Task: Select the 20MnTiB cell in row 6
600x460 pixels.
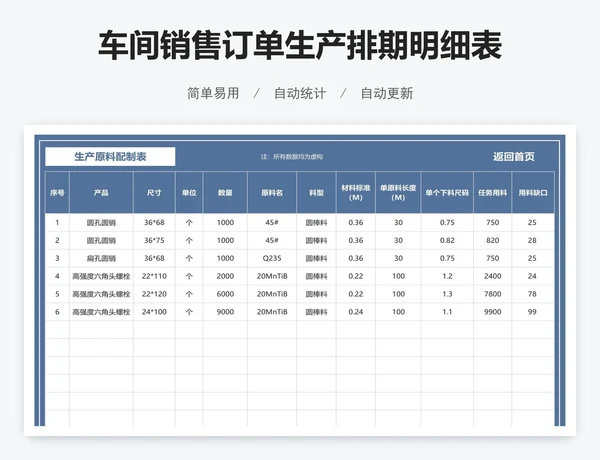Action: click(272, 312)
